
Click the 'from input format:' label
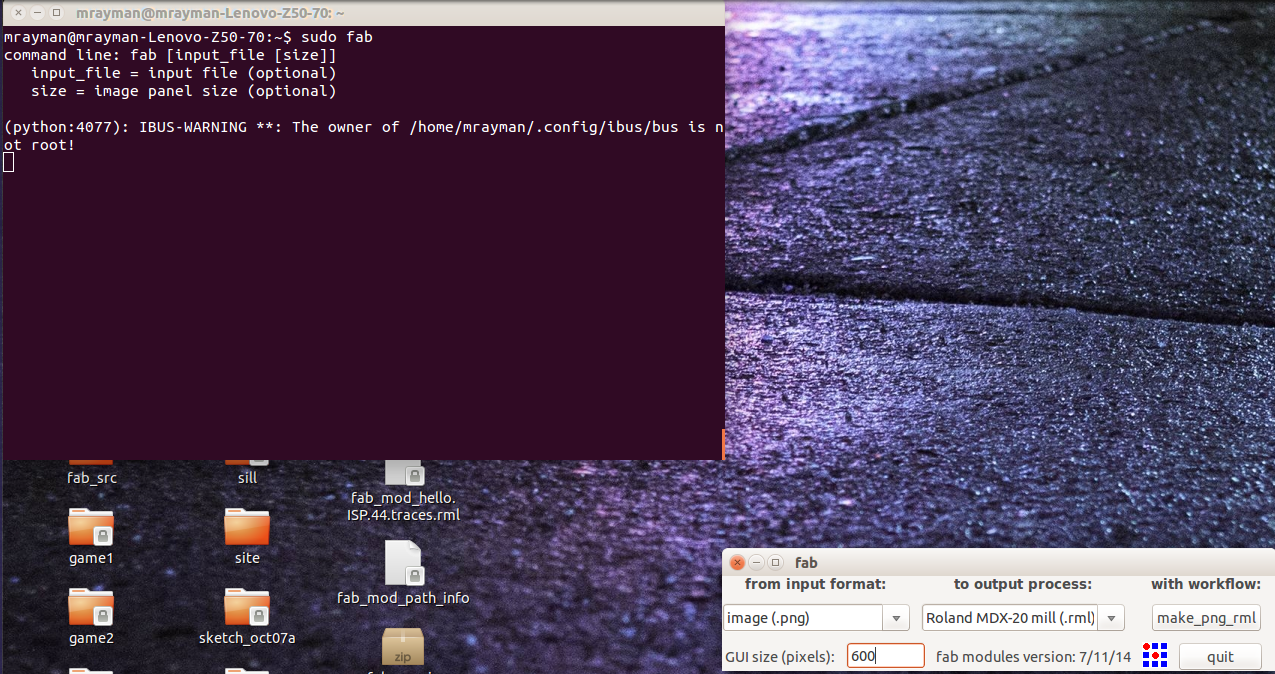pyautogui.click(x=815, y=584)
